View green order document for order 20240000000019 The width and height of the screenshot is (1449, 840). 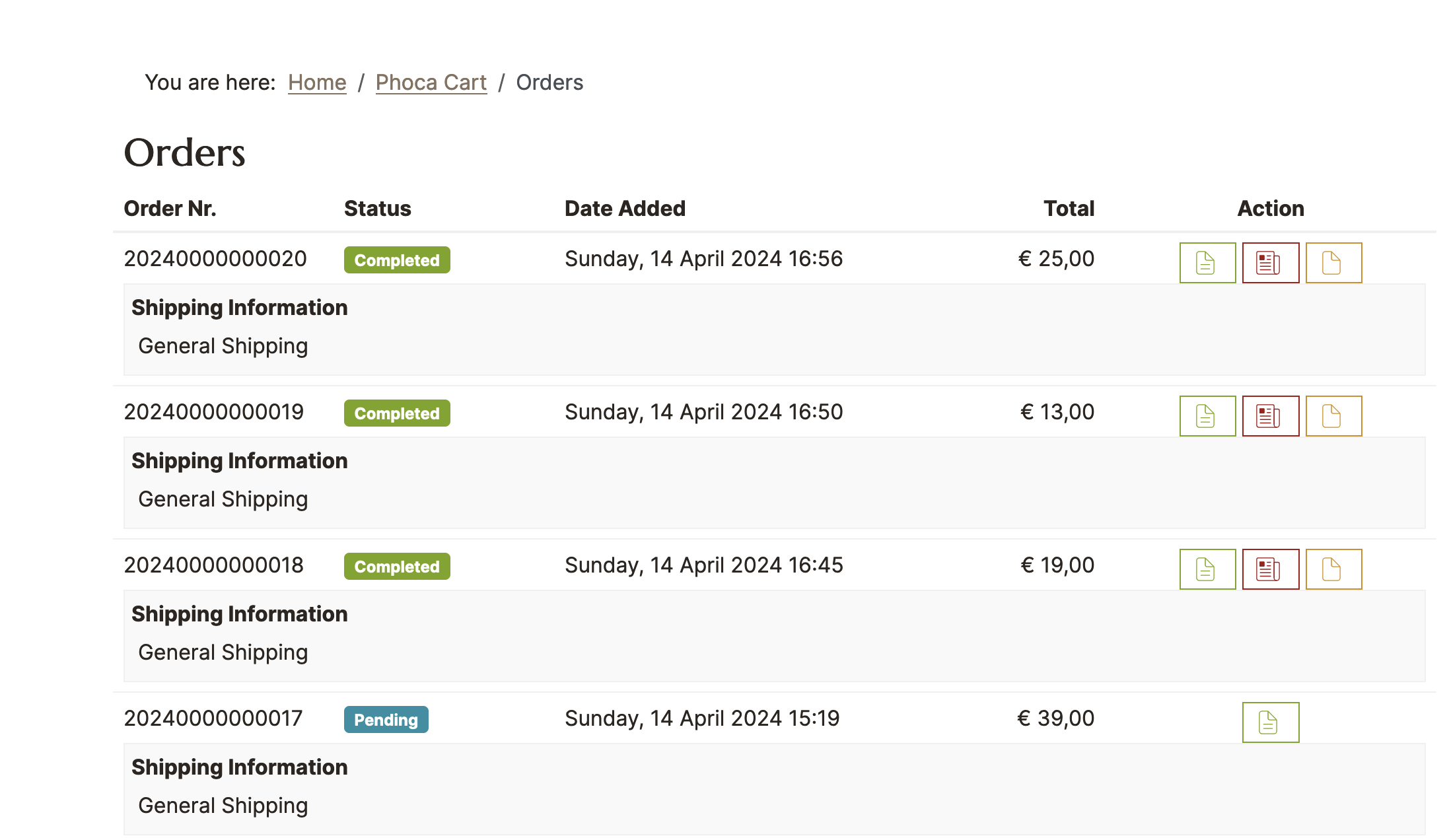(x=1207, y=416)
